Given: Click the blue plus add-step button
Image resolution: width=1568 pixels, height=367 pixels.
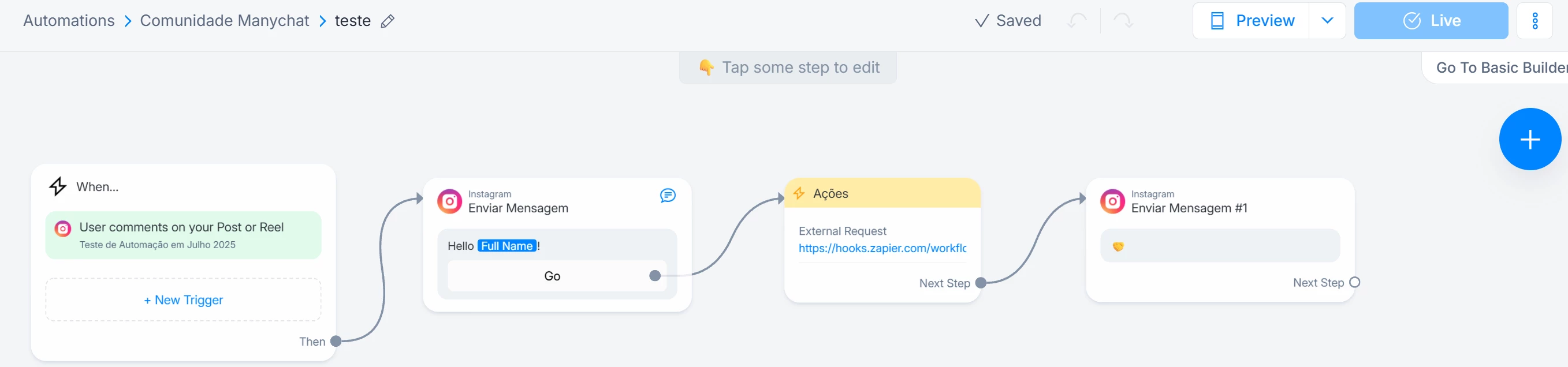Looking at the screenshot, I should coord(1530,140).
